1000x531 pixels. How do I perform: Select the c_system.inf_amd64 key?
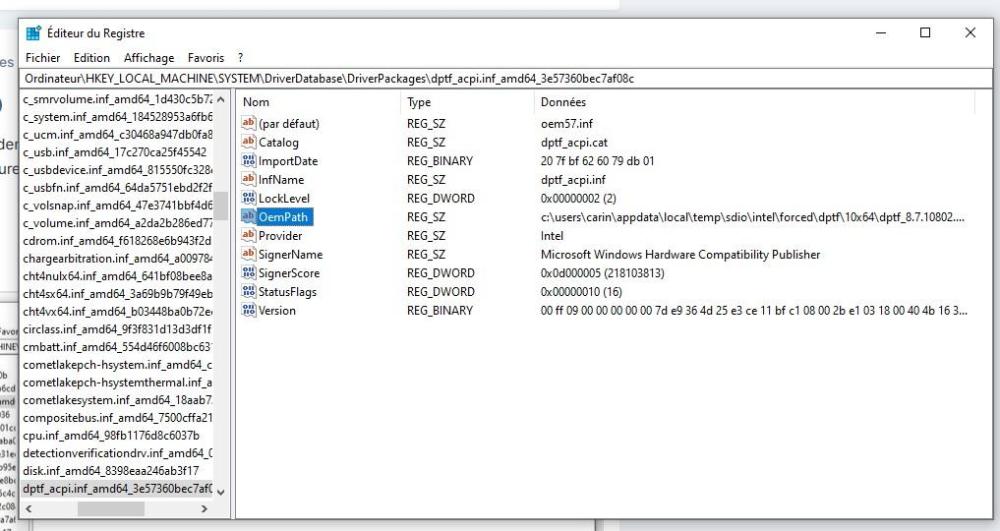coord(117,117)
